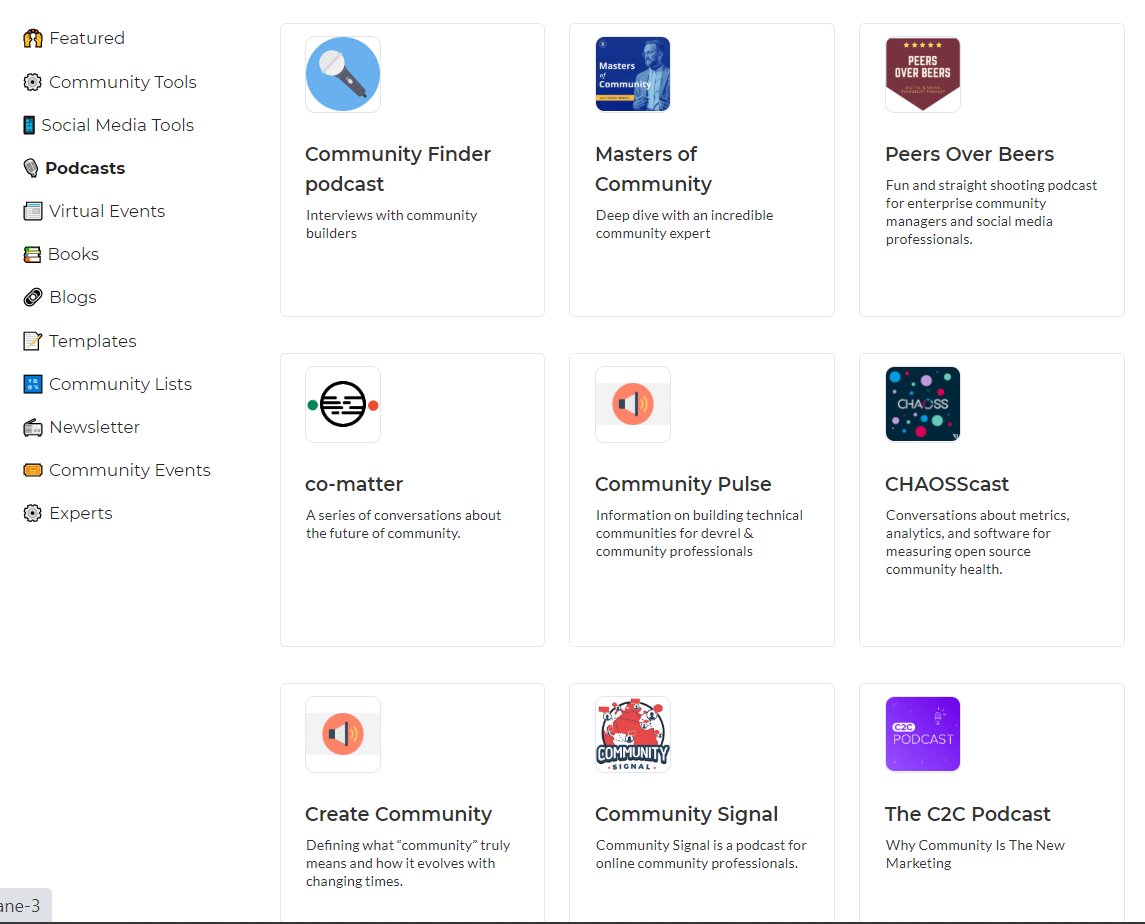Screen dimensions: 1145x924
Task: Open the Community Signal podcast card
Action: pos(700,800)
